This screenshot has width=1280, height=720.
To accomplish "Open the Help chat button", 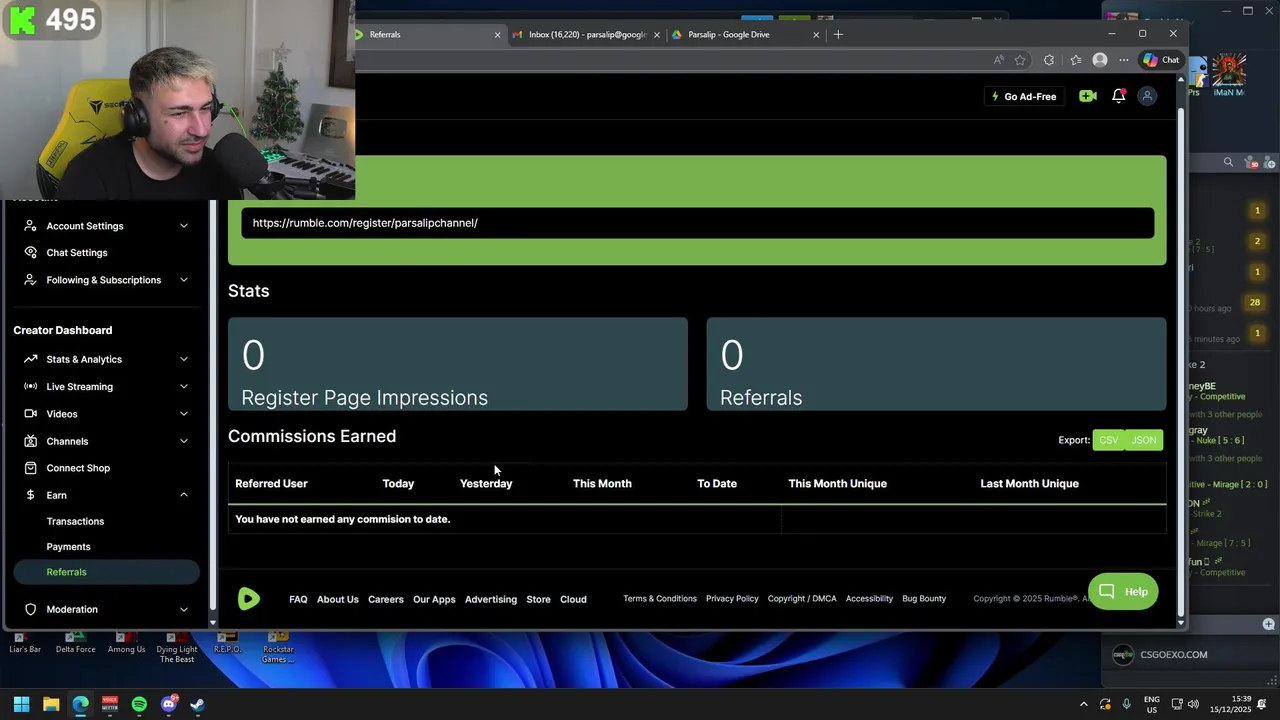I will pyautogui.click(x=1124, y=591).
